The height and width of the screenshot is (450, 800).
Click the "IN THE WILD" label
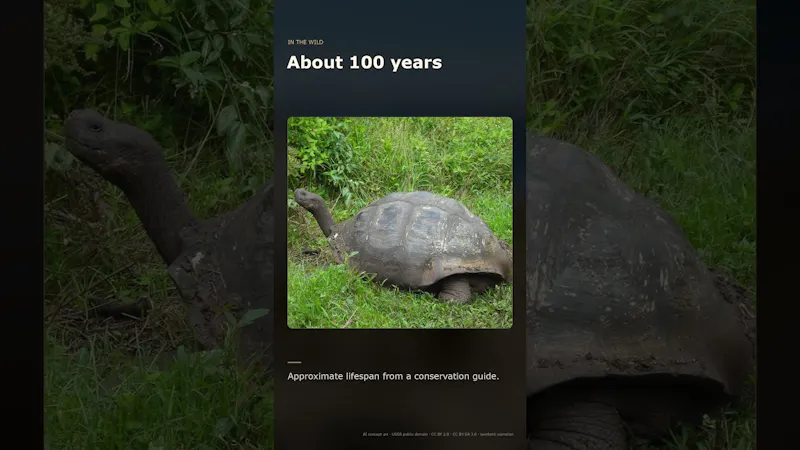tap(305, 42)
